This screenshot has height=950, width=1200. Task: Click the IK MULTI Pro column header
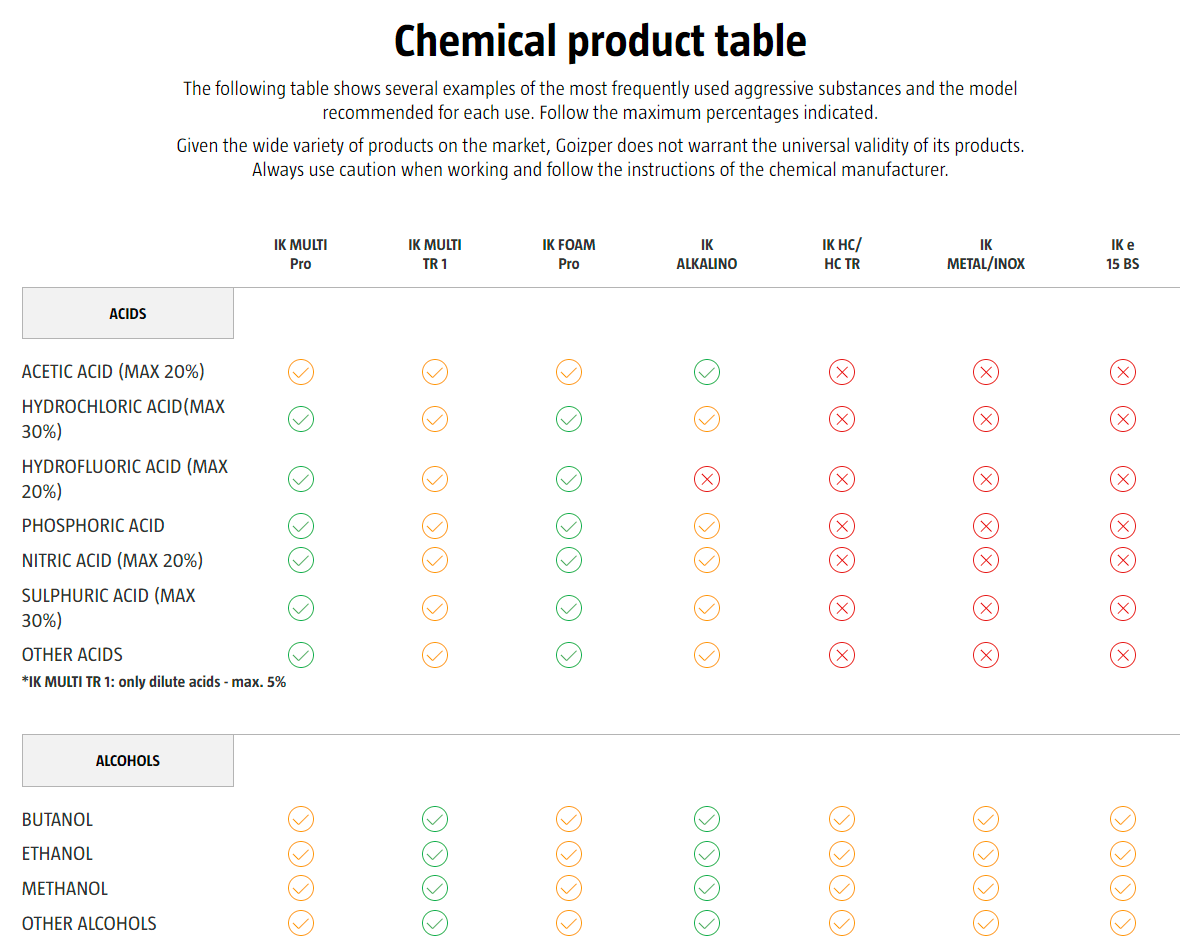tap(301, 255)
